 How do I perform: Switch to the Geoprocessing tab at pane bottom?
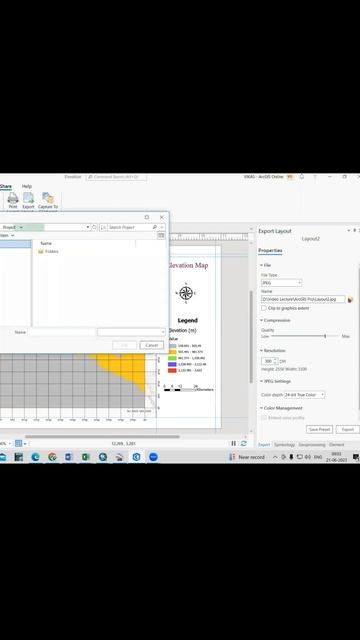pyautogui.click(x=312, y=444)
